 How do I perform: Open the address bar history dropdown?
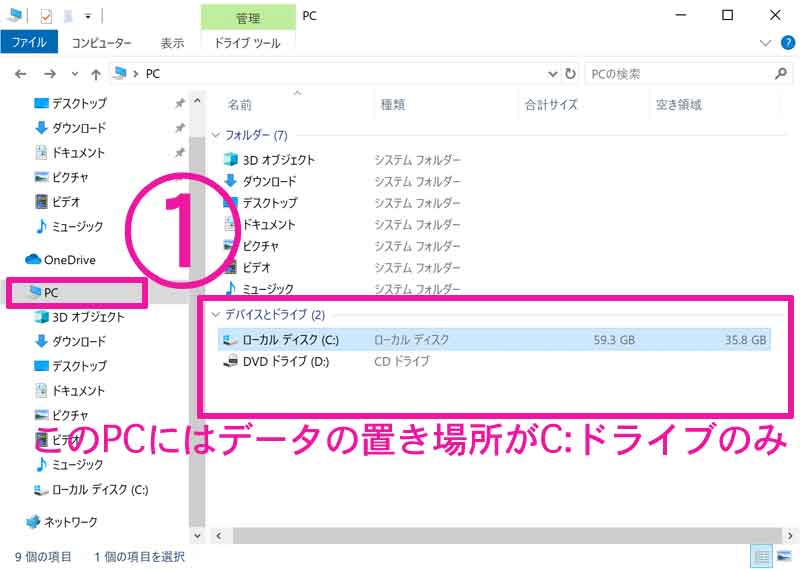(552, 74)
